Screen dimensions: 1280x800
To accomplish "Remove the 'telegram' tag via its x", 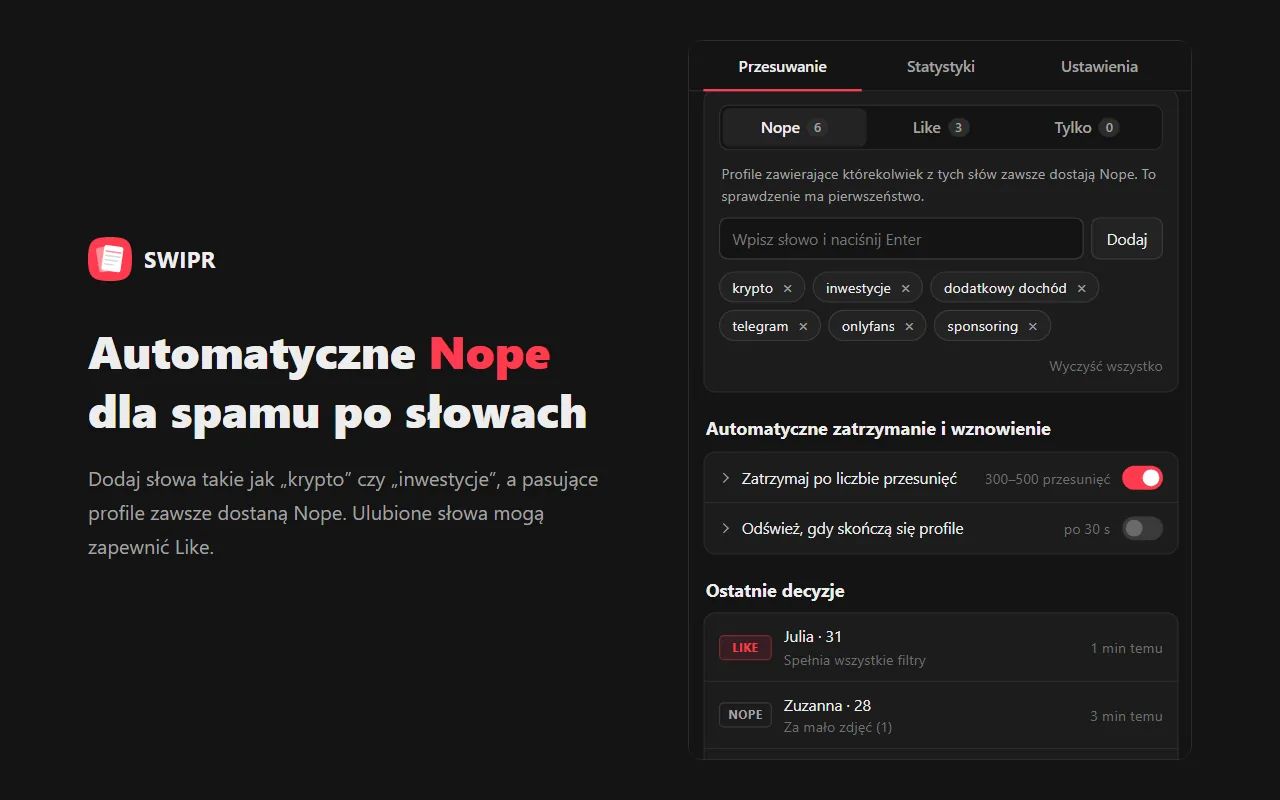I will pyautogui.click(x=803, y=326).
